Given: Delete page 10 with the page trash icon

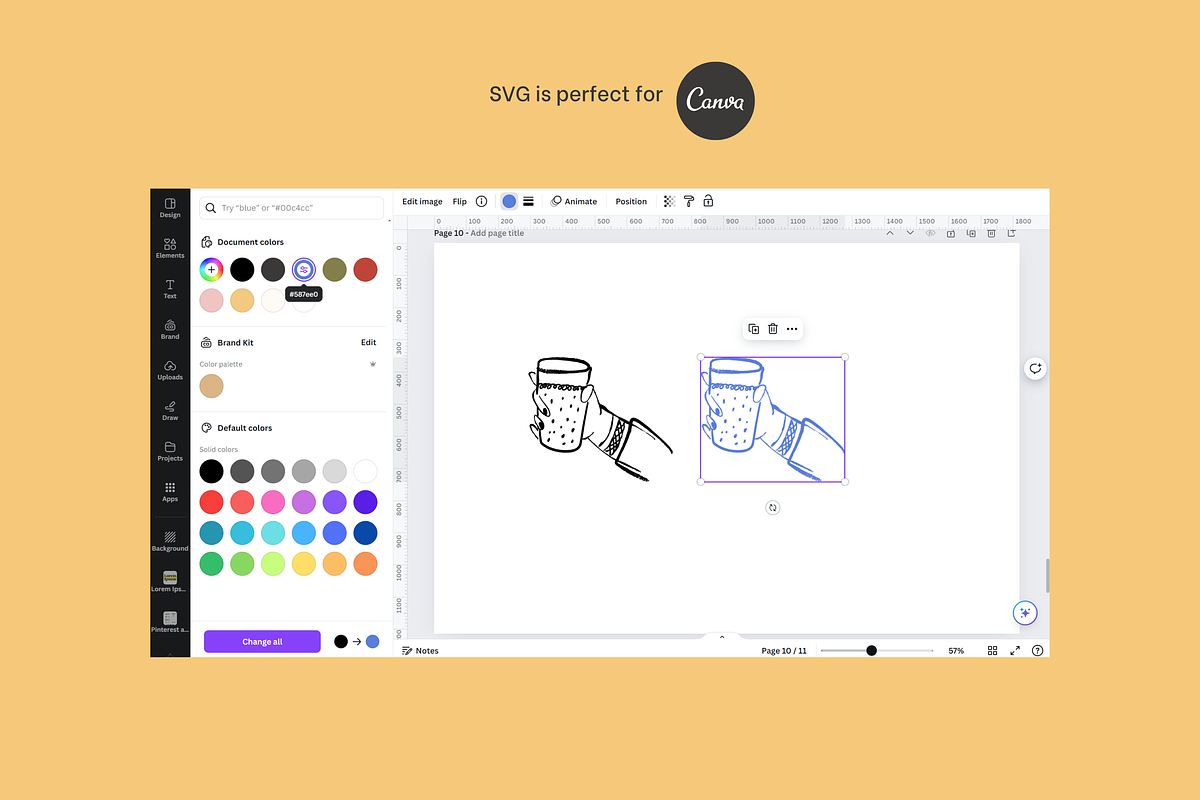Looking at the screenshot, I should coord(991,233).
